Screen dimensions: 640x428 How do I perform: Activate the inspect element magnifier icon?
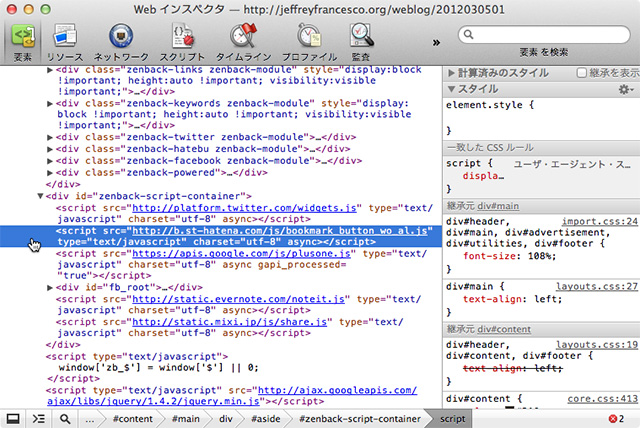(x=65, y=419)
